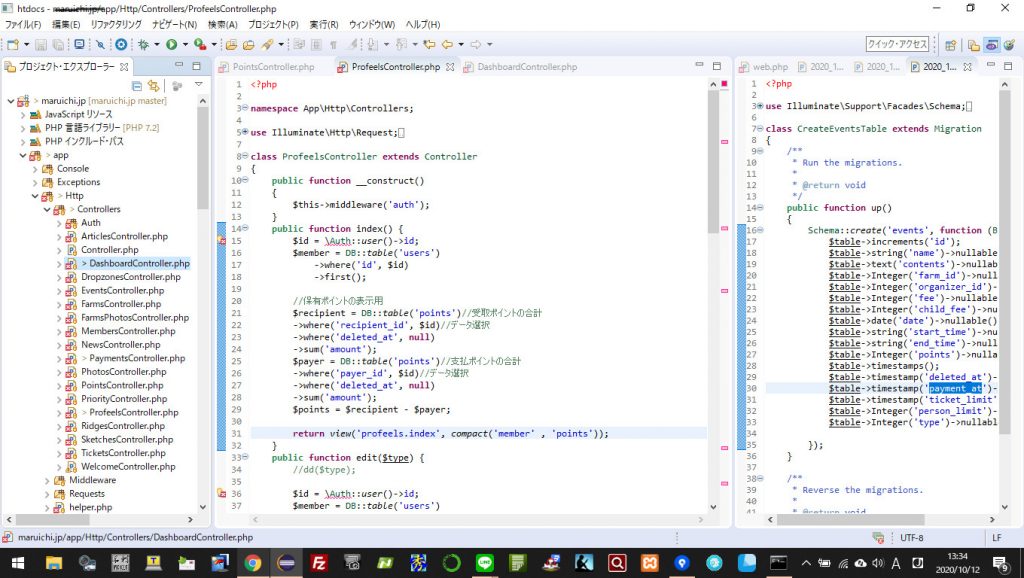This screenshot has height=578, width=1024.
Task: Click the Back navigation arrow in toolbar
Action: [447, 45]
